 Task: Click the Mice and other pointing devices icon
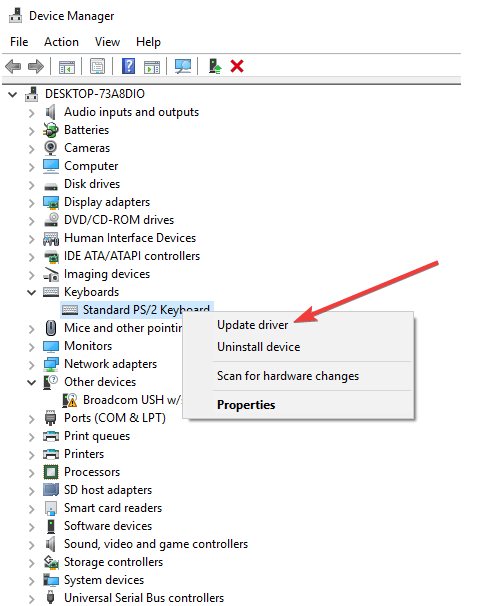[x=51, y=328]
